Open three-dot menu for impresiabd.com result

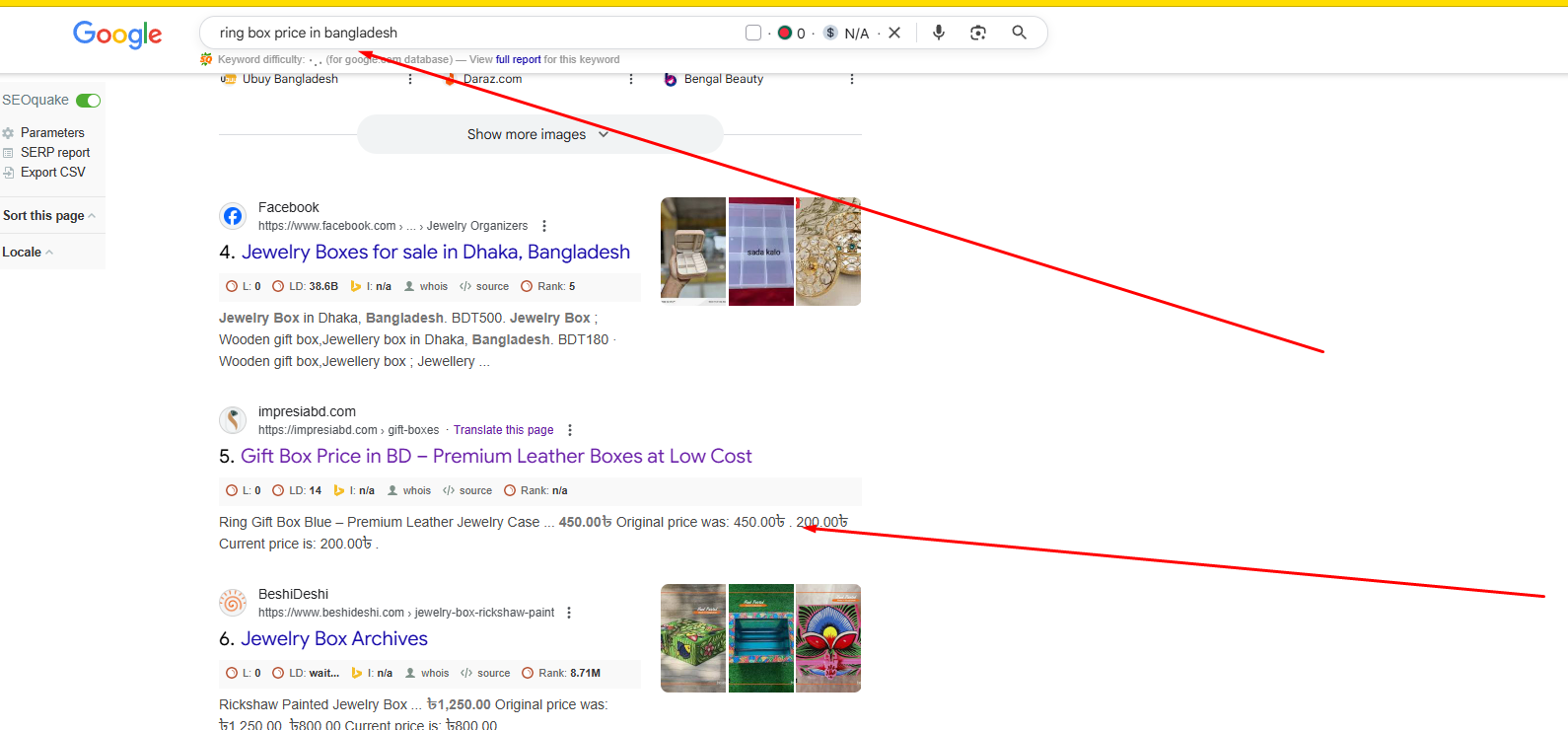[570, 430]
